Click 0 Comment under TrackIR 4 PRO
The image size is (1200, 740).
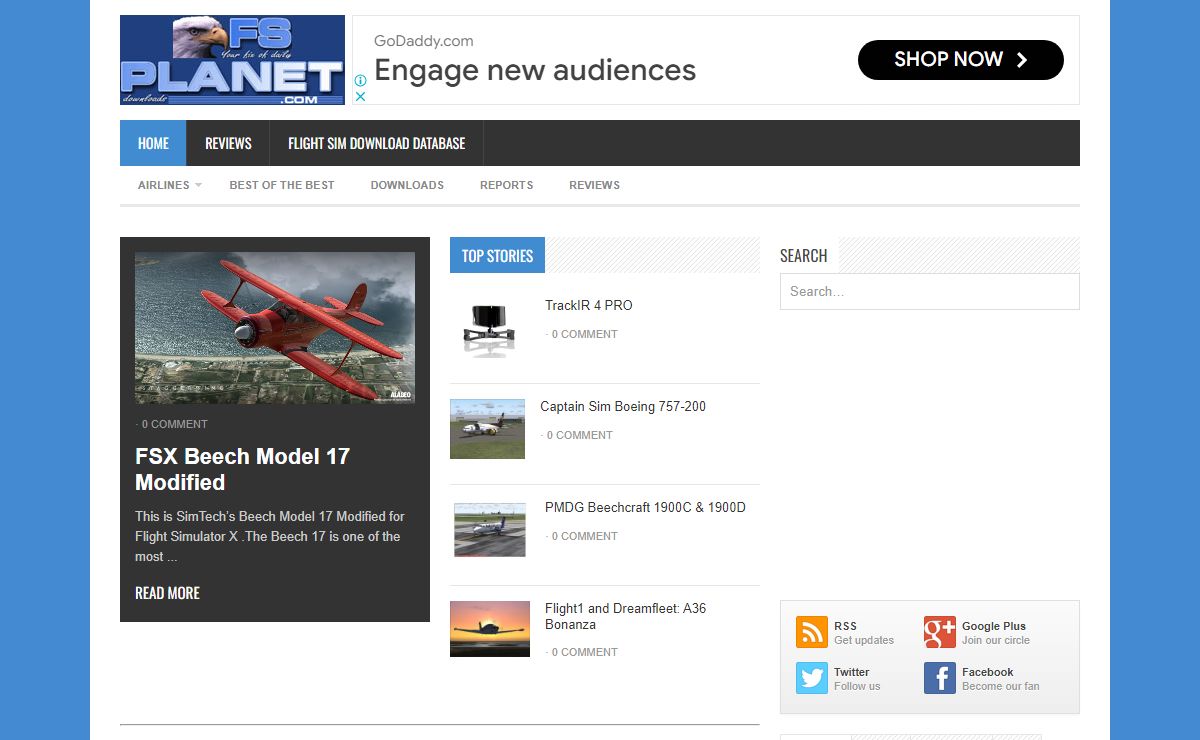click(585, 334)
